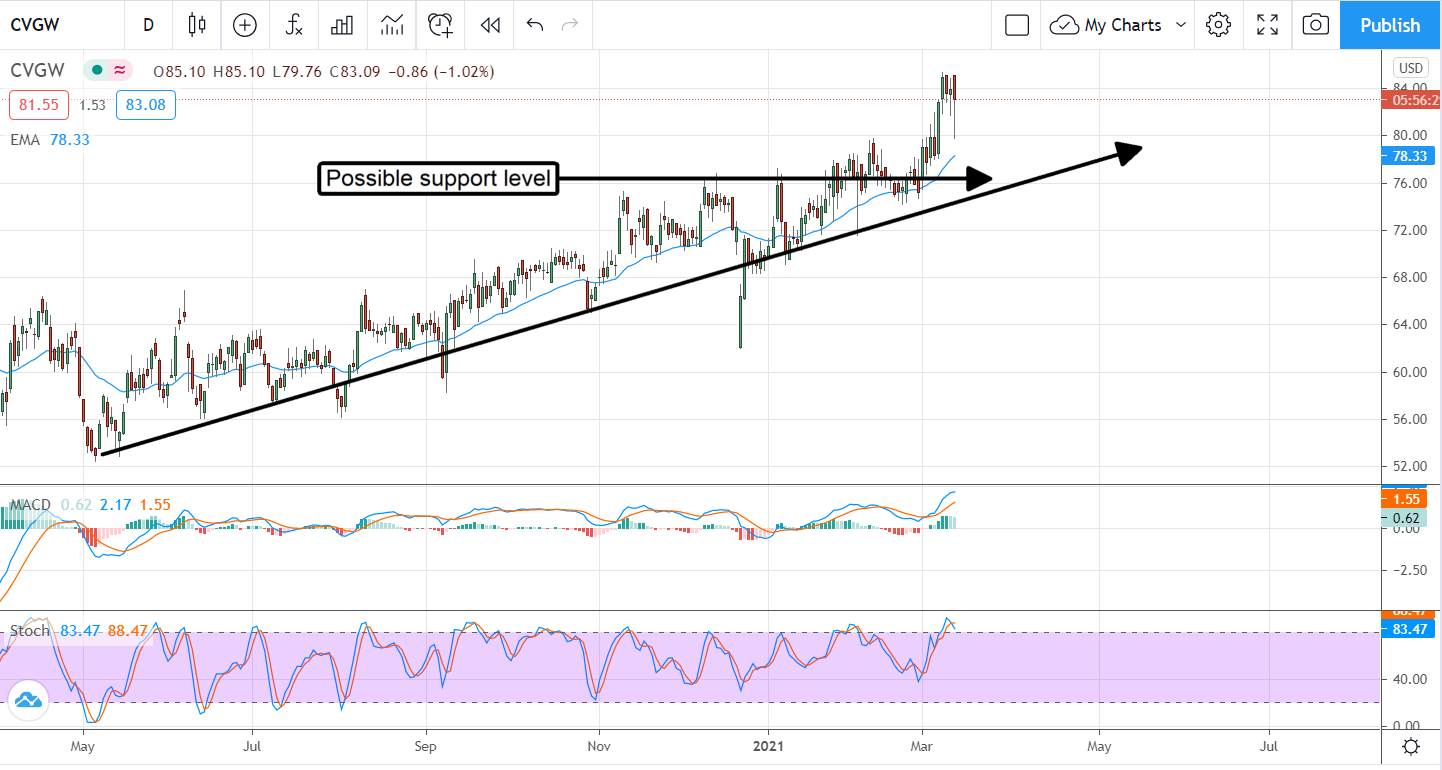Click the green market status dot

[97, 71]
